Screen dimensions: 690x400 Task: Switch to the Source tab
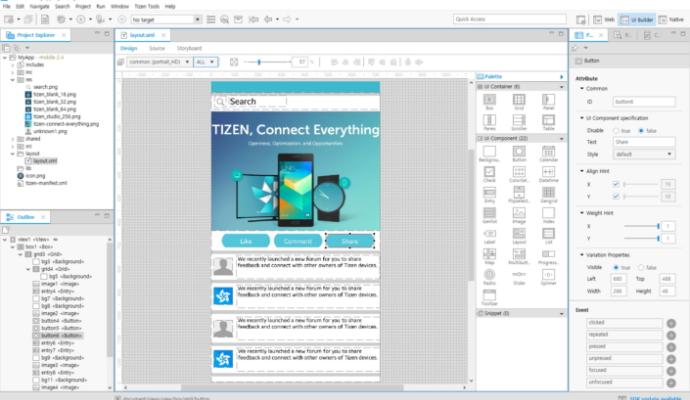click(x=157, y=48)
